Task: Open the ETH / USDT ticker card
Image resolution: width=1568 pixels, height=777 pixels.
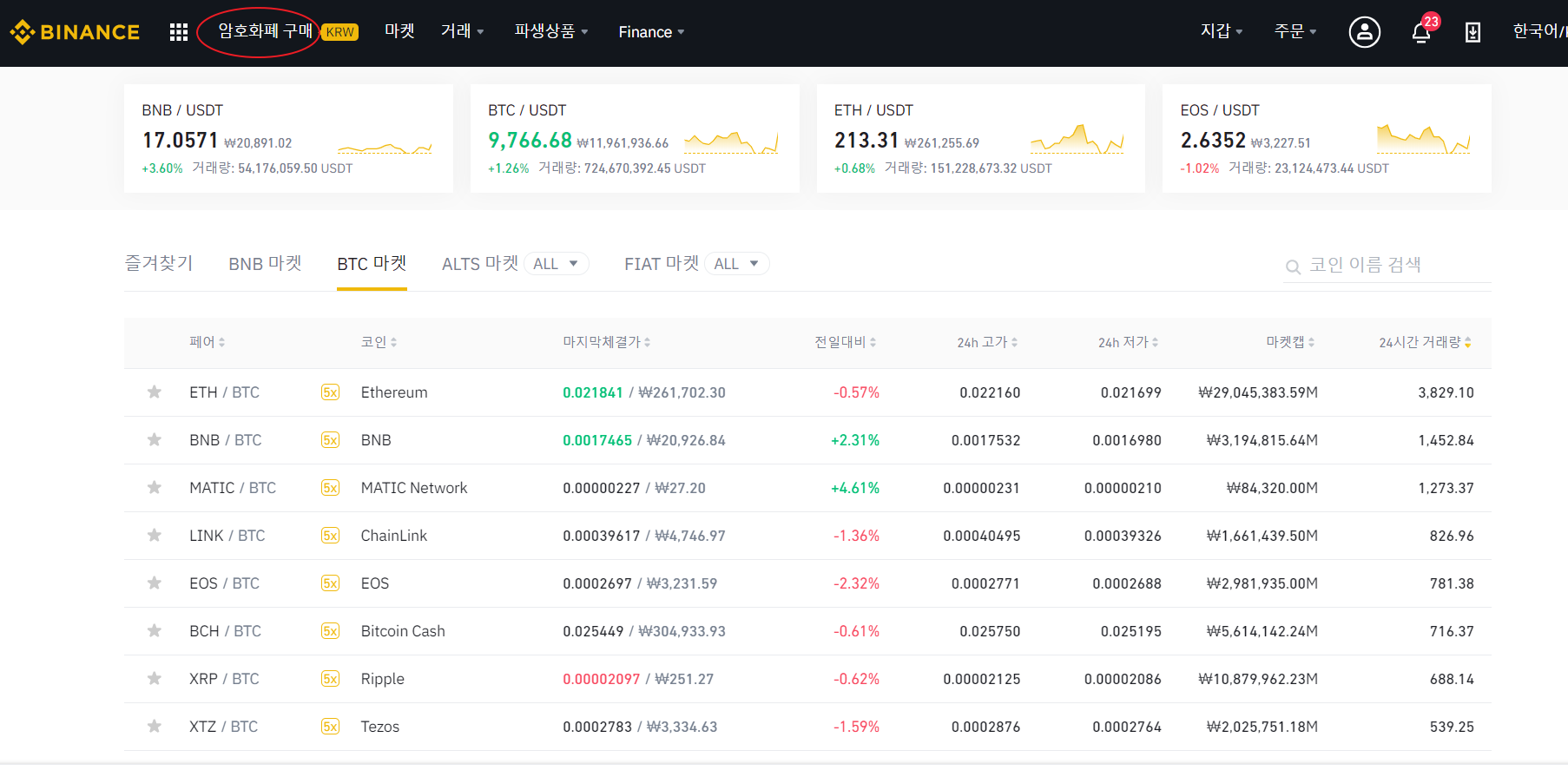Action: click(981, 138)
